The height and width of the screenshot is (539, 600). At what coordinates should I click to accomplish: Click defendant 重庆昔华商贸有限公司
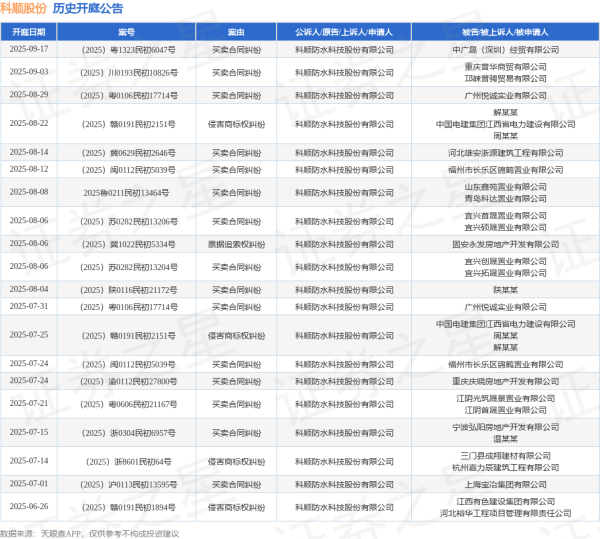point(504,66)
